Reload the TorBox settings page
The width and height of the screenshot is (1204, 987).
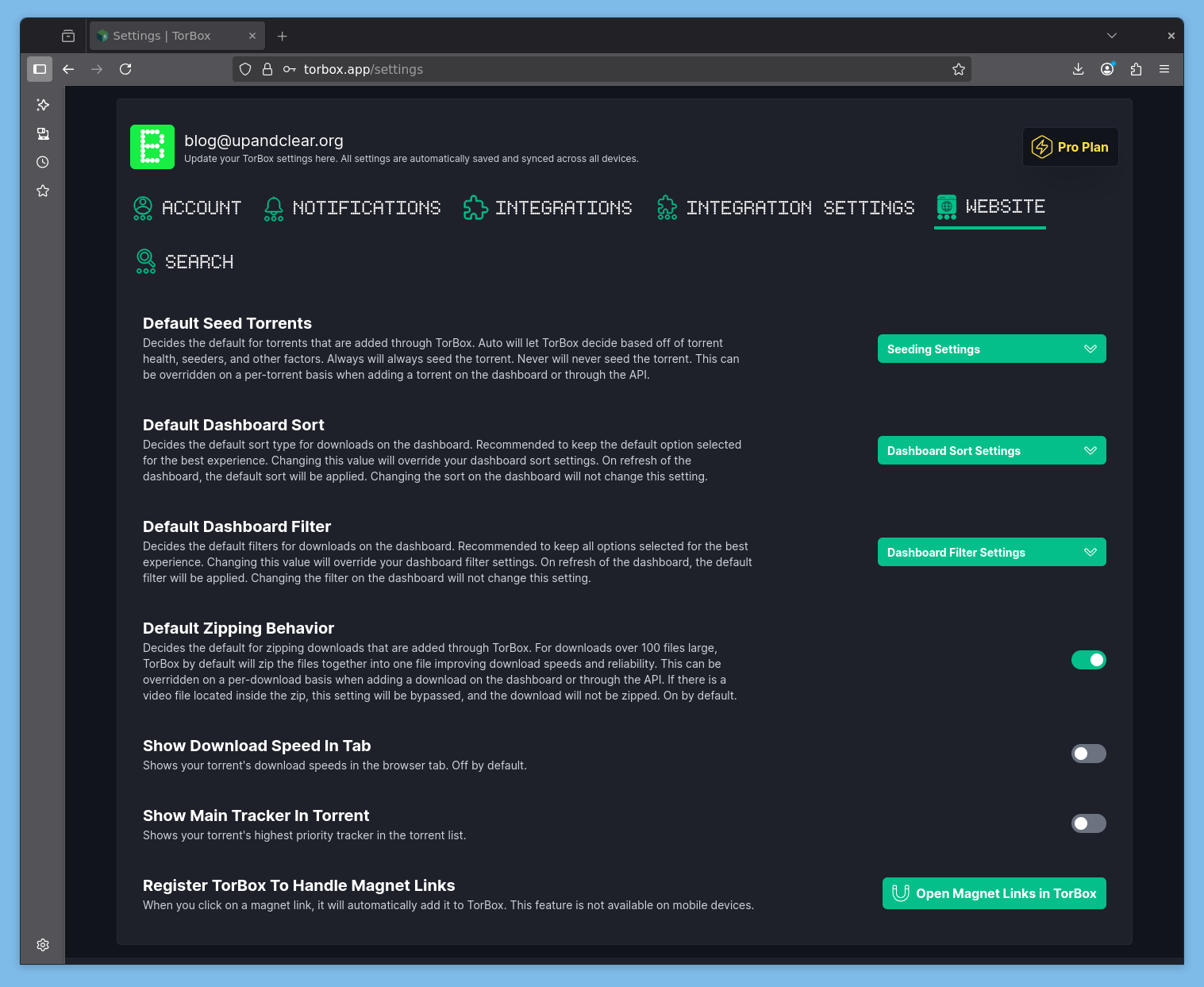coord(125,69)
